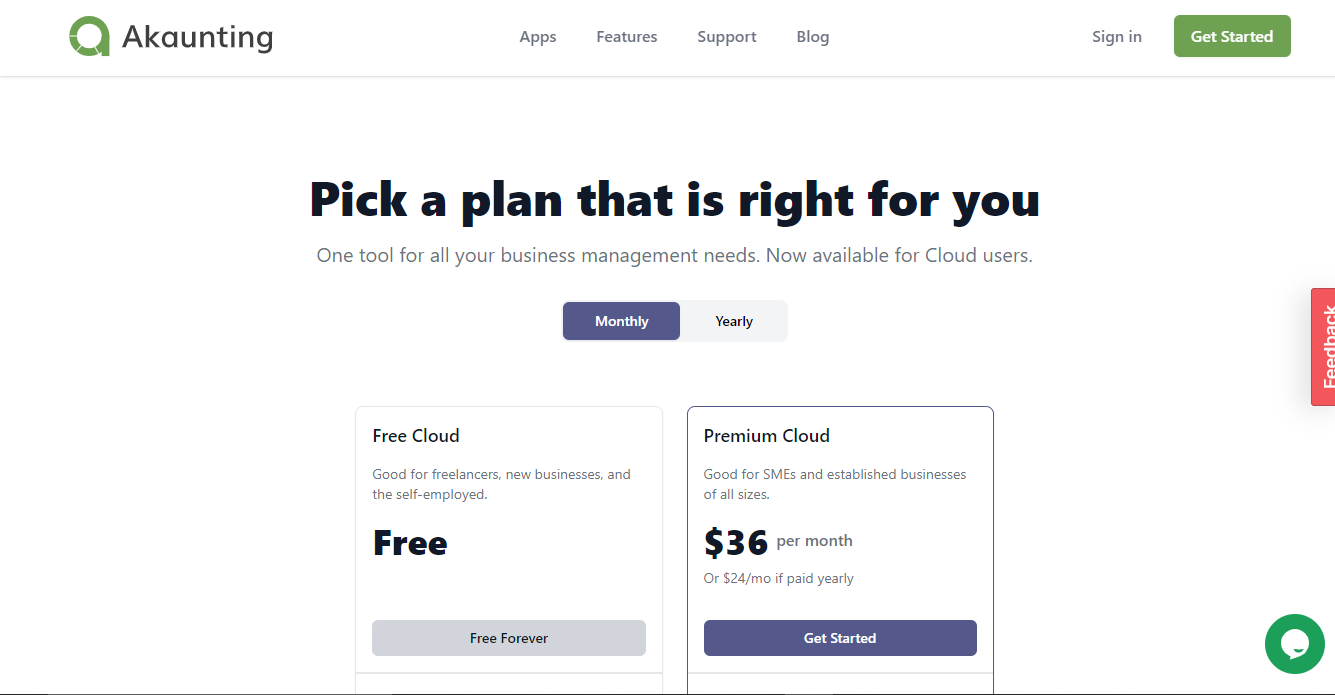Switch billing toggle to Yearly
This screenshot has width=1335, height=695.
pyautogui.click(x=733, y=321)
